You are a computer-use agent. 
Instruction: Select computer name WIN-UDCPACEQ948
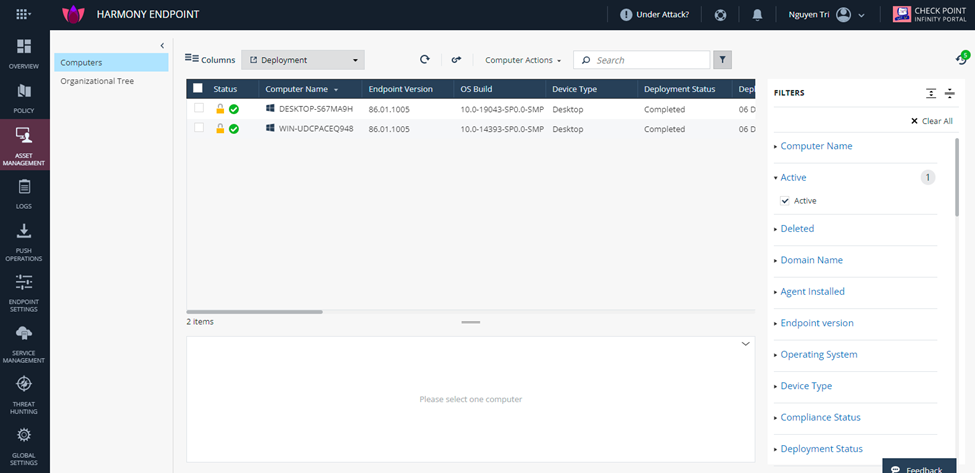(x=317, y=129)
